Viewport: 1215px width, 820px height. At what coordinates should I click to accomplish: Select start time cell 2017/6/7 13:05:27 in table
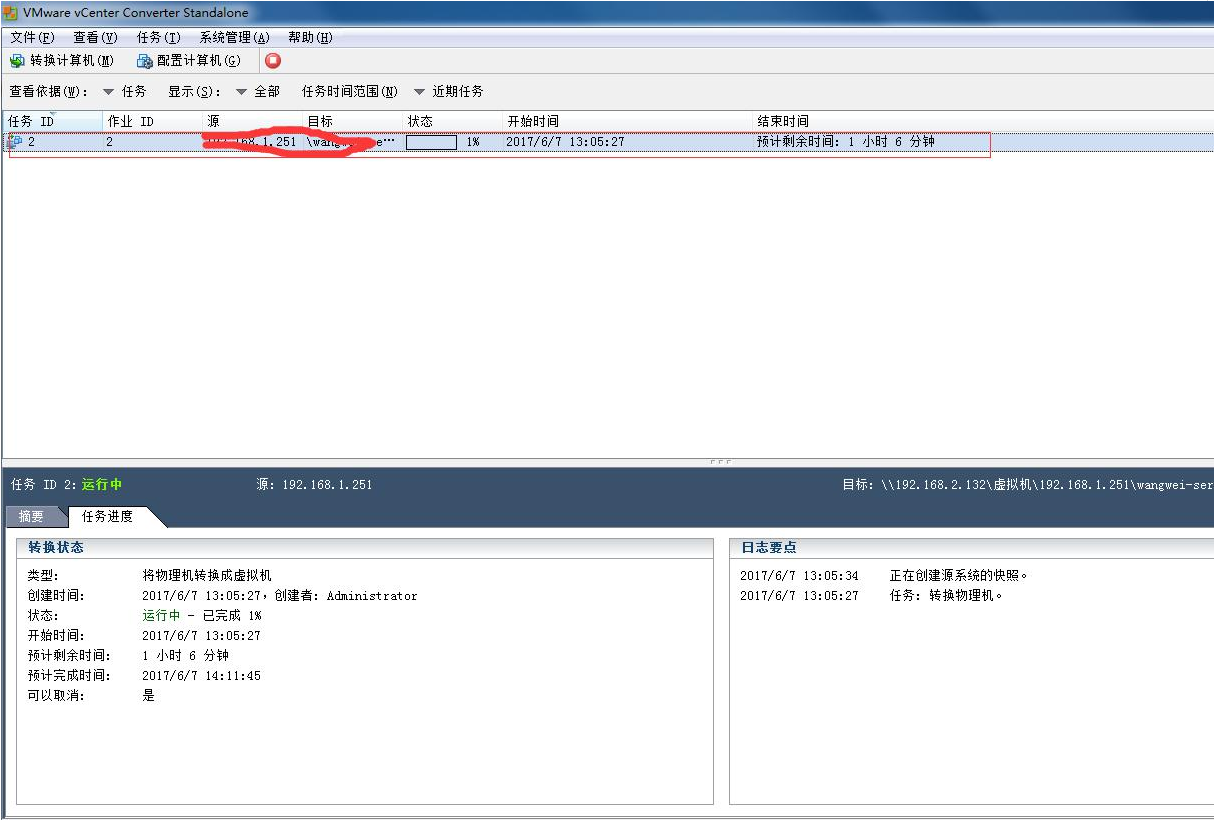pos(565,142)
